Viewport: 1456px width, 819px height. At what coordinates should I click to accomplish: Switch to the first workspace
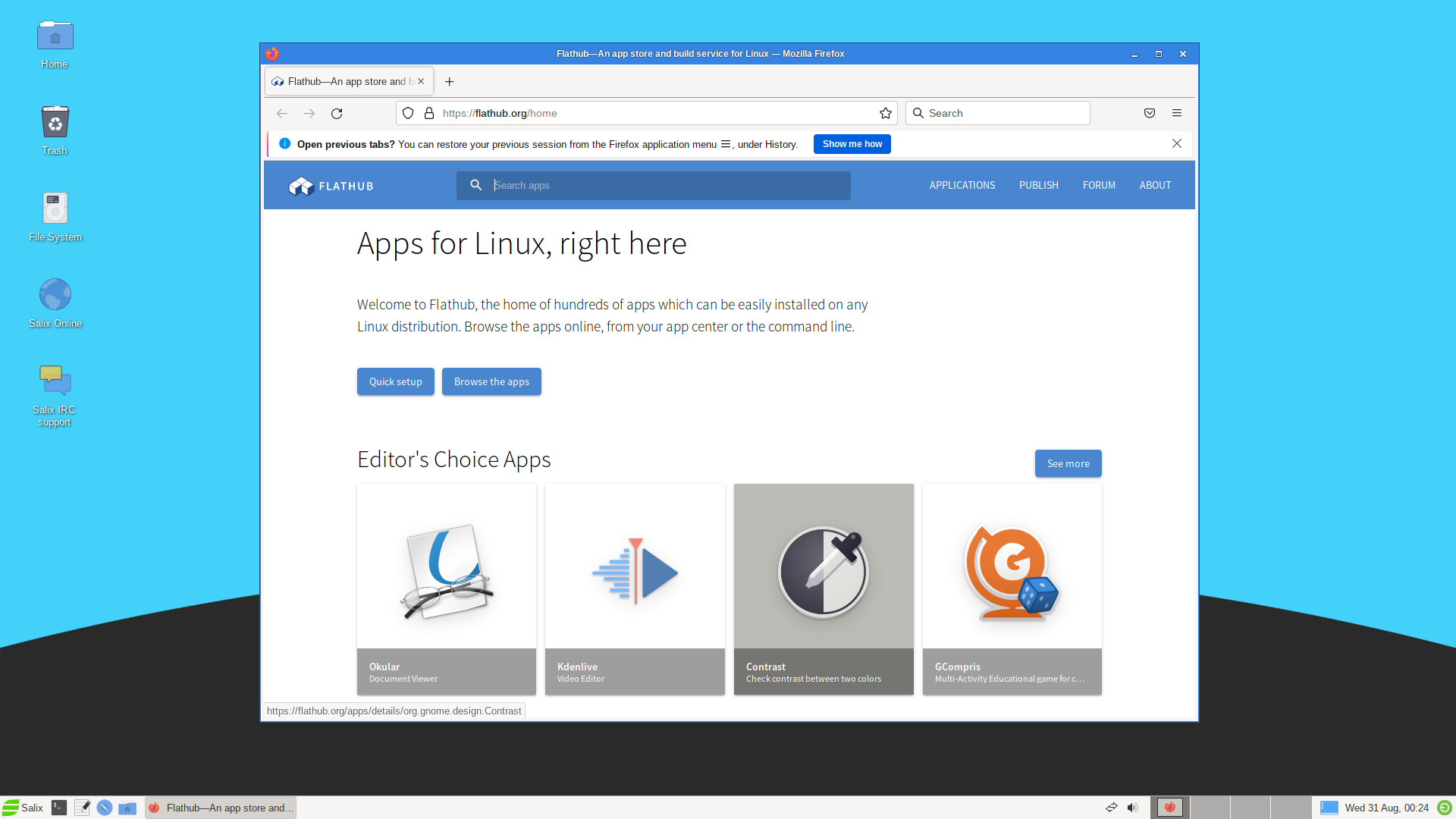1170,808
